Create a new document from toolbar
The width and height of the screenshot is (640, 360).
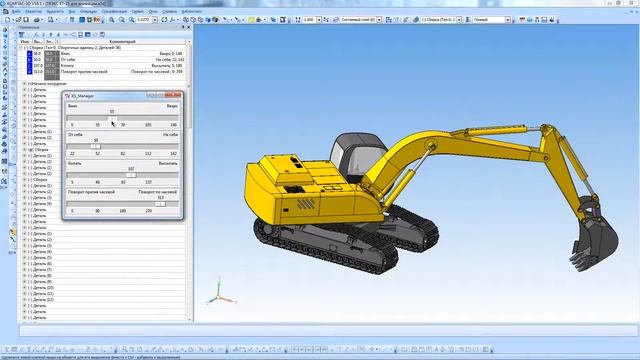click(7, 20)
